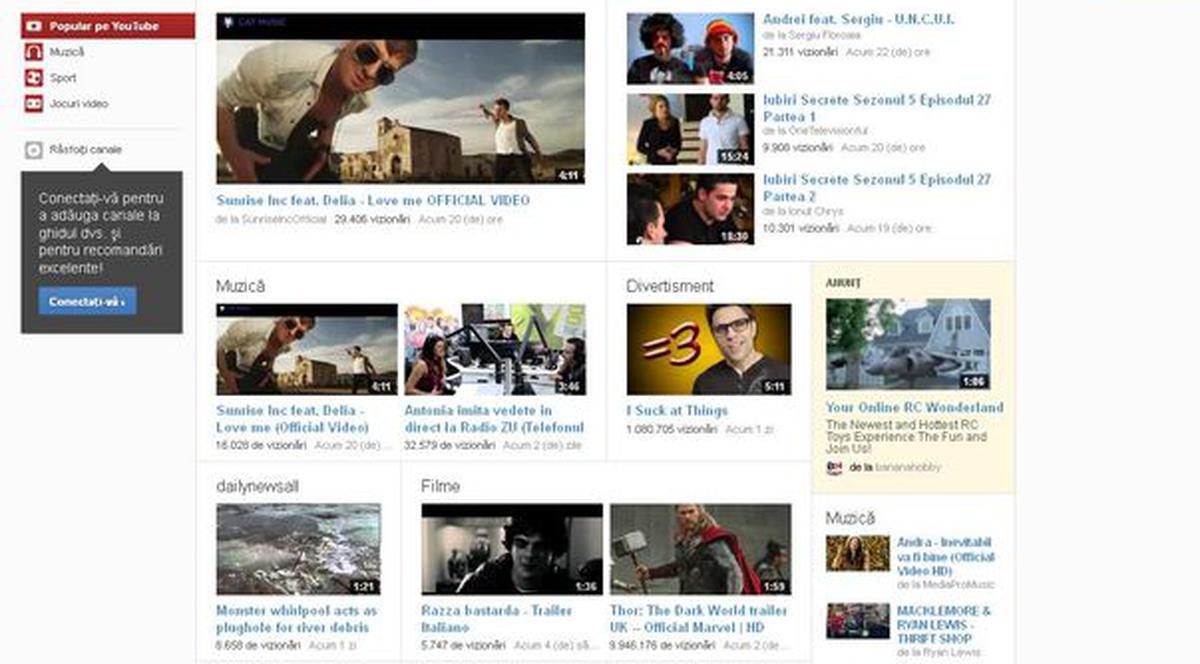Select the Muzică headphones icon in the sidebar

point(31,50)
